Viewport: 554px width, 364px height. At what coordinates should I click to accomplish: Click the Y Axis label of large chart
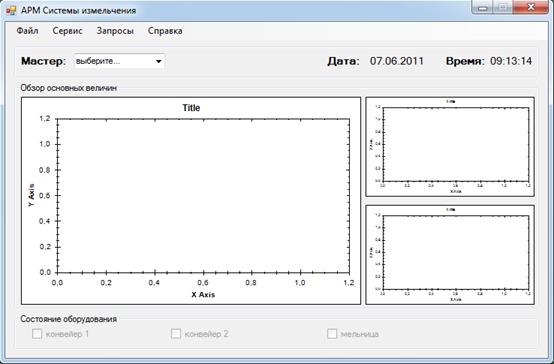pyautogui.click(x=31, y=195)
